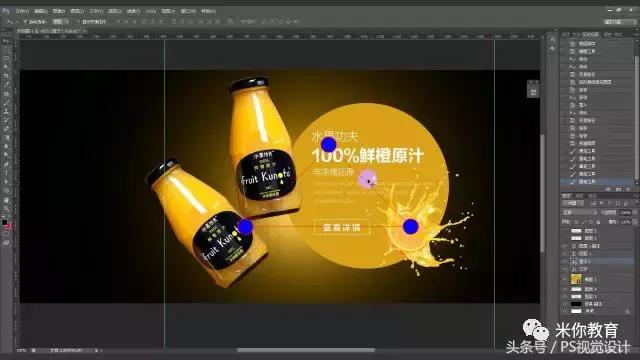Click the yellow ellipse layer thumbnail
640x360 pixels.
point(576,279)
